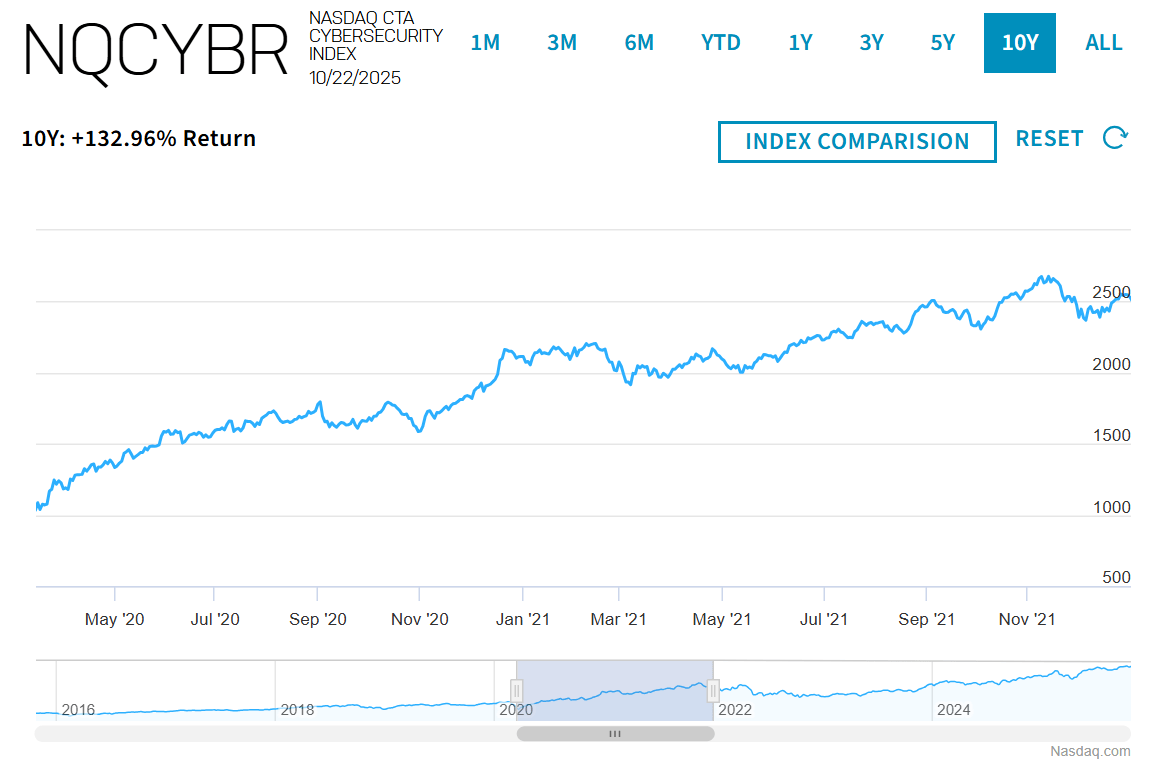Click the Sep '21 axis label

[x=926, y=619]
